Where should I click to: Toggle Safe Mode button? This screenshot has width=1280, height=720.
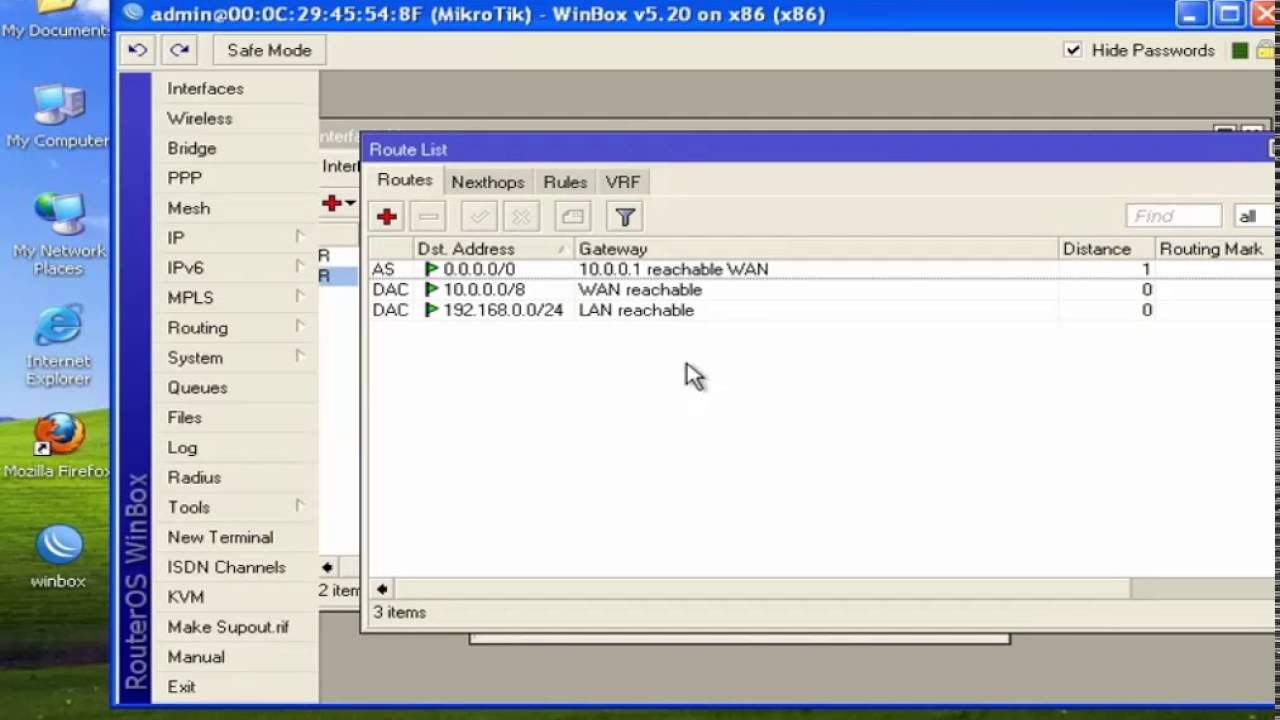pos(269,50)
